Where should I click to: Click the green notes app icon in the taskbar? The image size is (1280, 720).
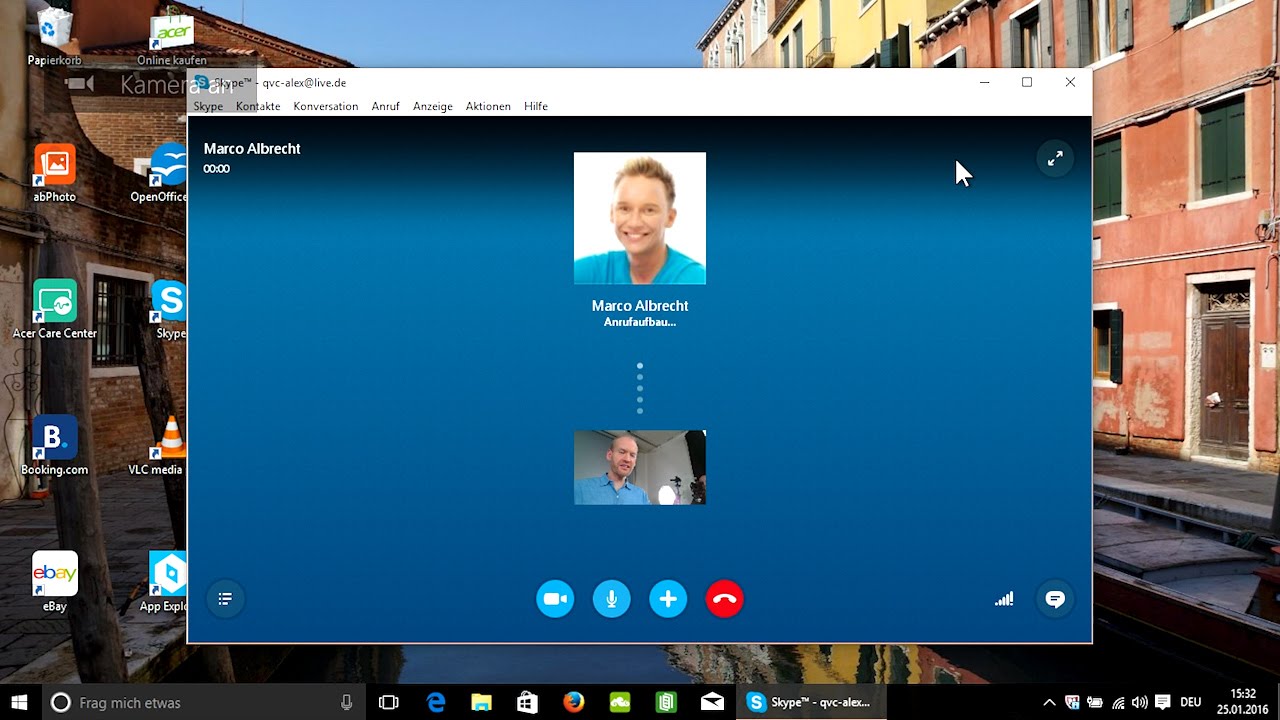[x=666, y=703]
